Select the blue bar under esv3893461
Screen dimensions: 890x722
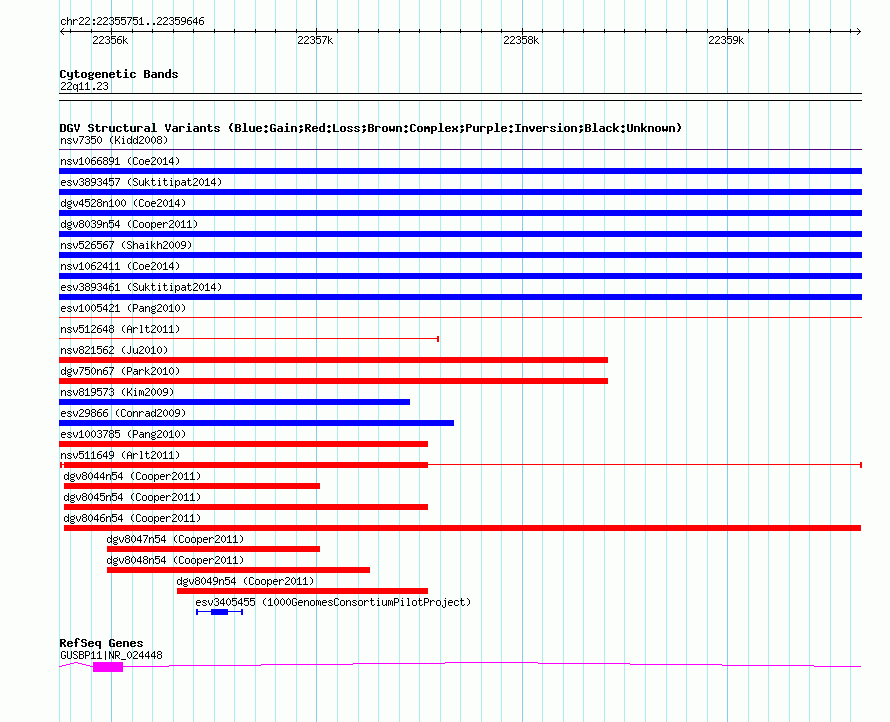coord(460,297)
